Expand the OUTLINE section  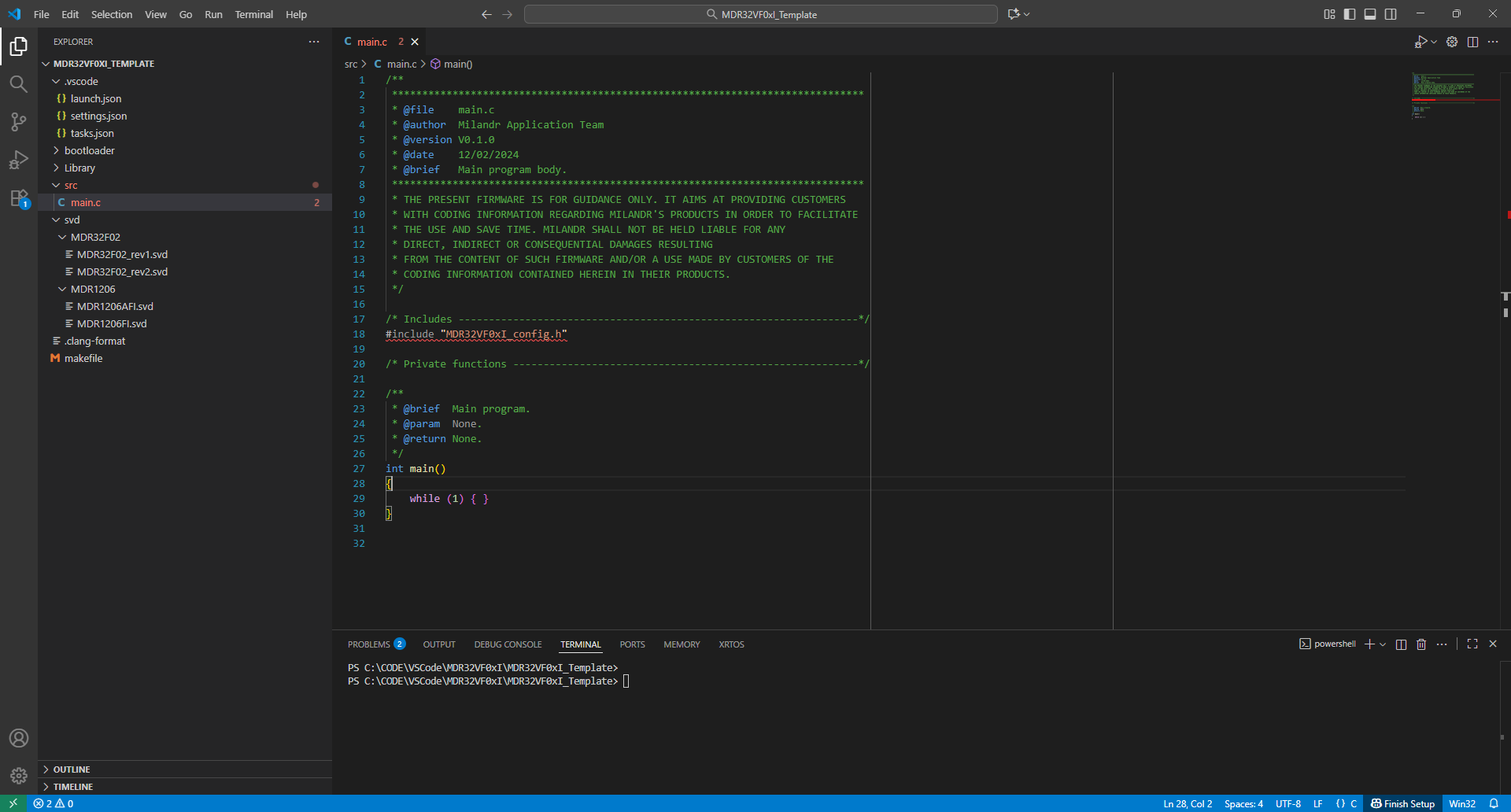tap(72, 770)
